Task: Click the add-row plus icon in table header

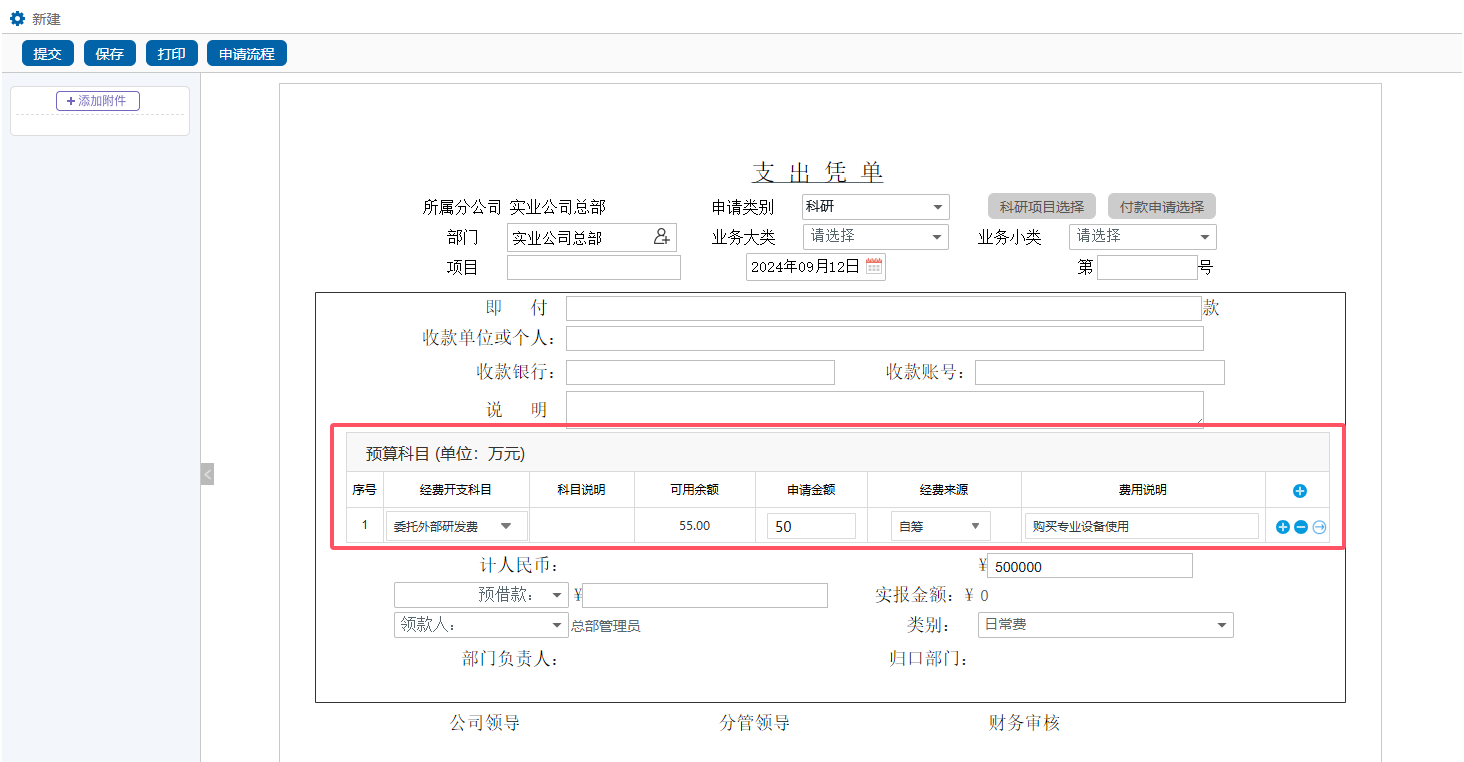Action: [1300, 491]
